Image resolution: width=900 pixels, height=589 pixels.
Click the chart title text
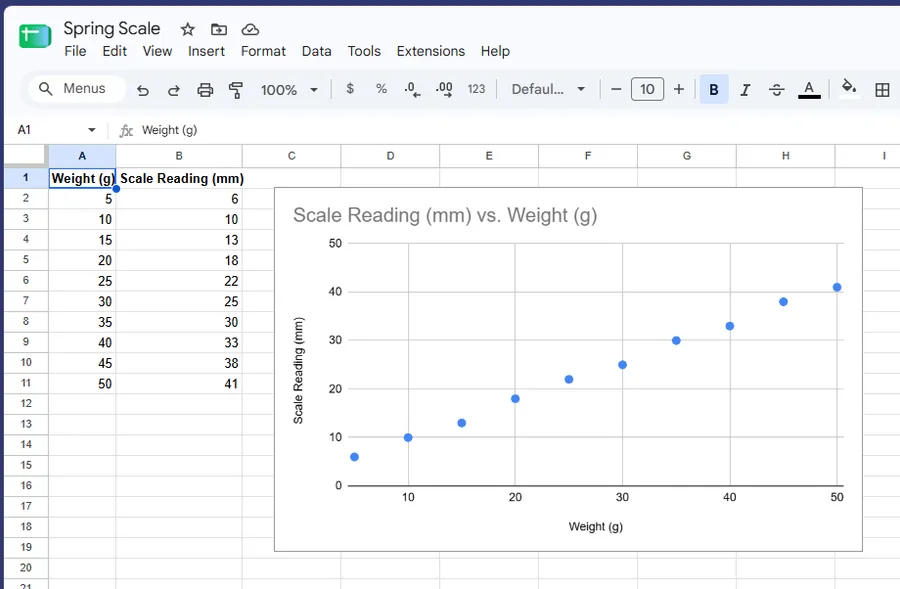445,215
